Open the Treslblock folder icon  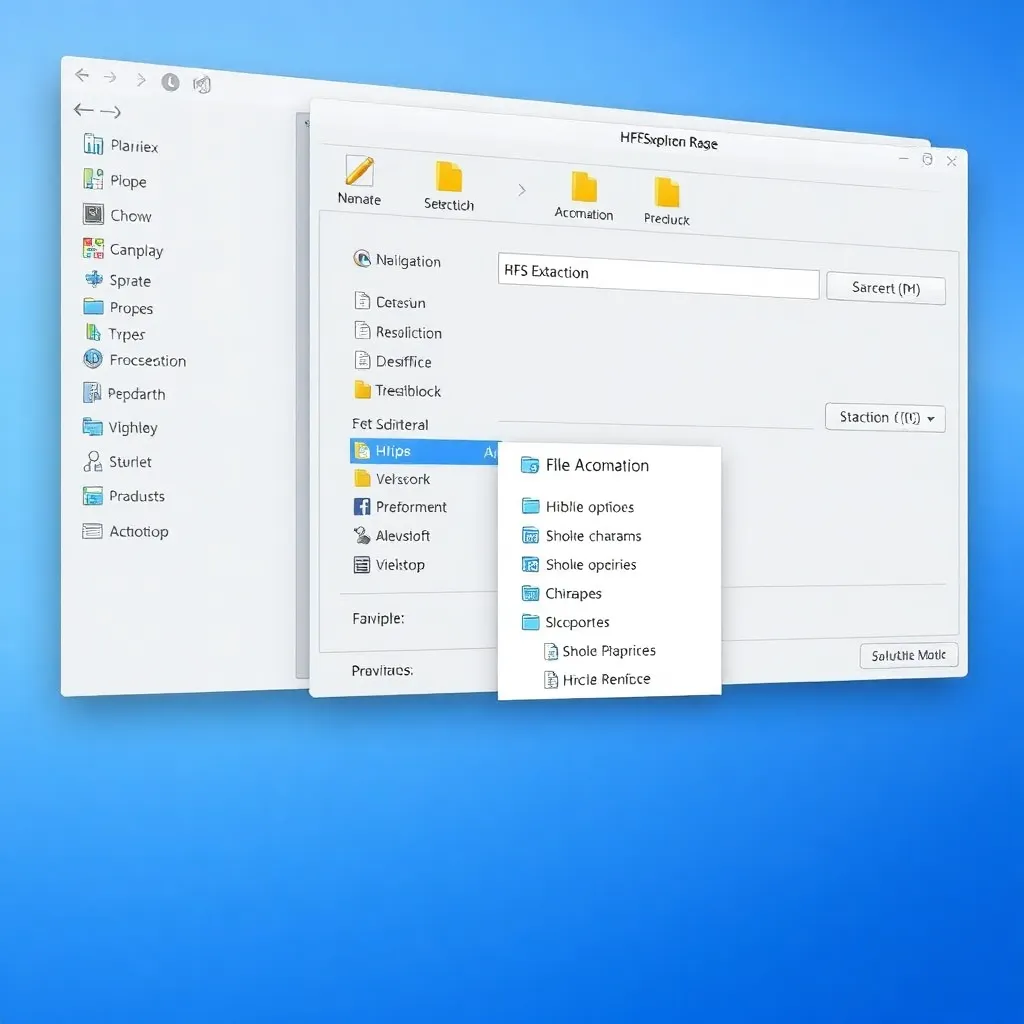click(x=362, y=391)
